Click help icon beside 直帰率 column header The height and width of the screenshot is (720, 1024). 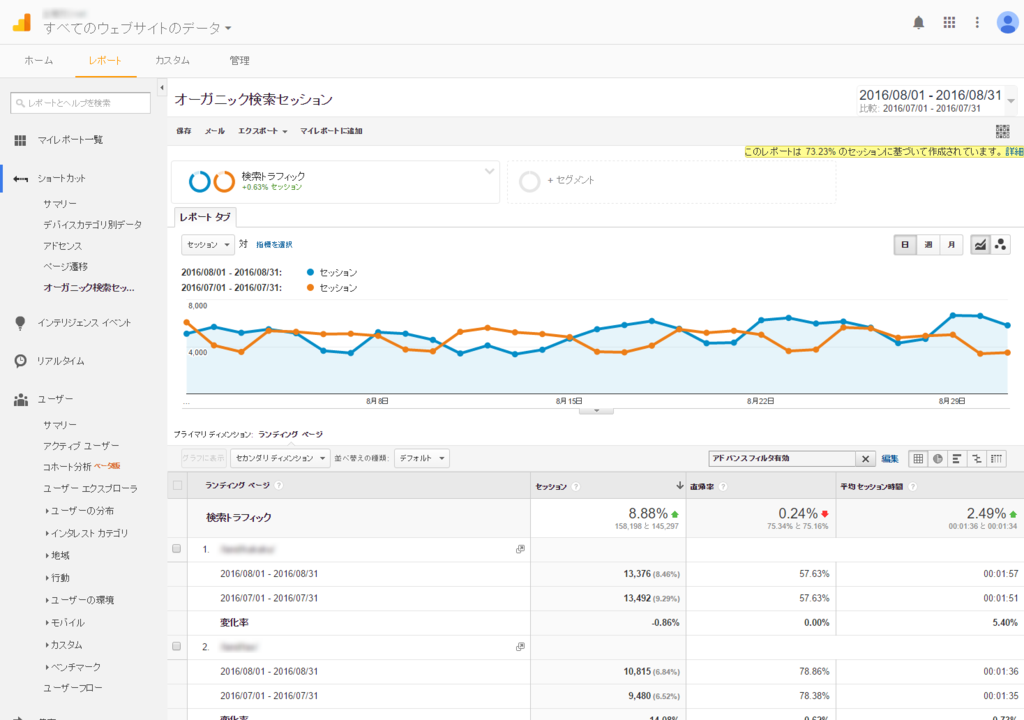[x=723, y=487]
